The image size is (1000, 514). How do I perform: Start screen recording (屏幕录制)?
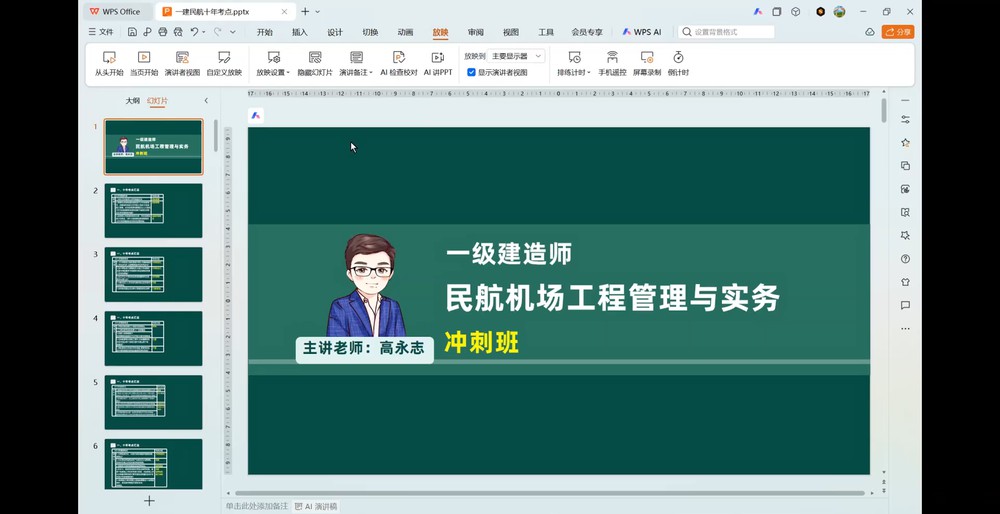pos(647,64)
